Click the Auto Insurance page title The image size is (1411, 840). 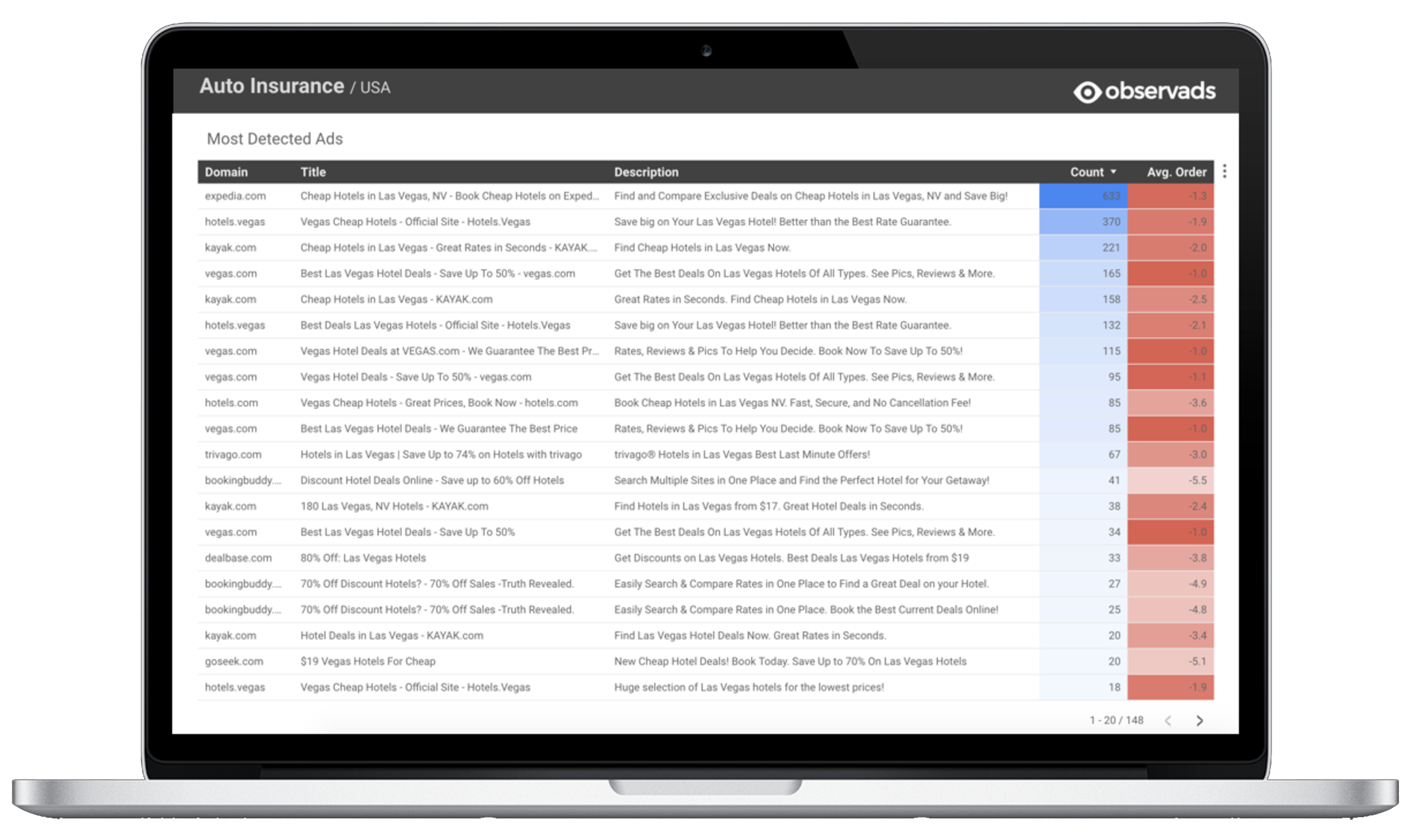click(x=271, y=86)
